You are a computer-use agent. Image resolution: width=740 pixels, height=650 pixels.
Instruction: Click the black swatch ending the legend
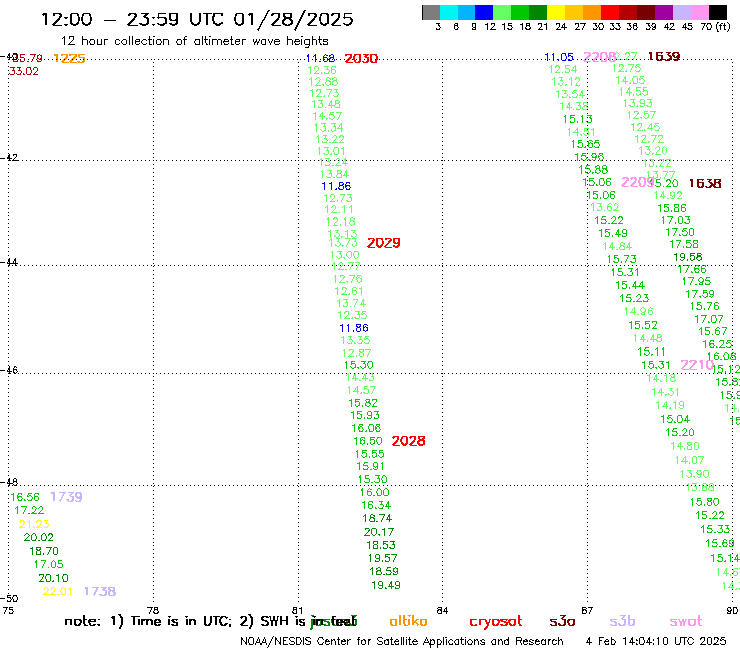pos(718,12)
